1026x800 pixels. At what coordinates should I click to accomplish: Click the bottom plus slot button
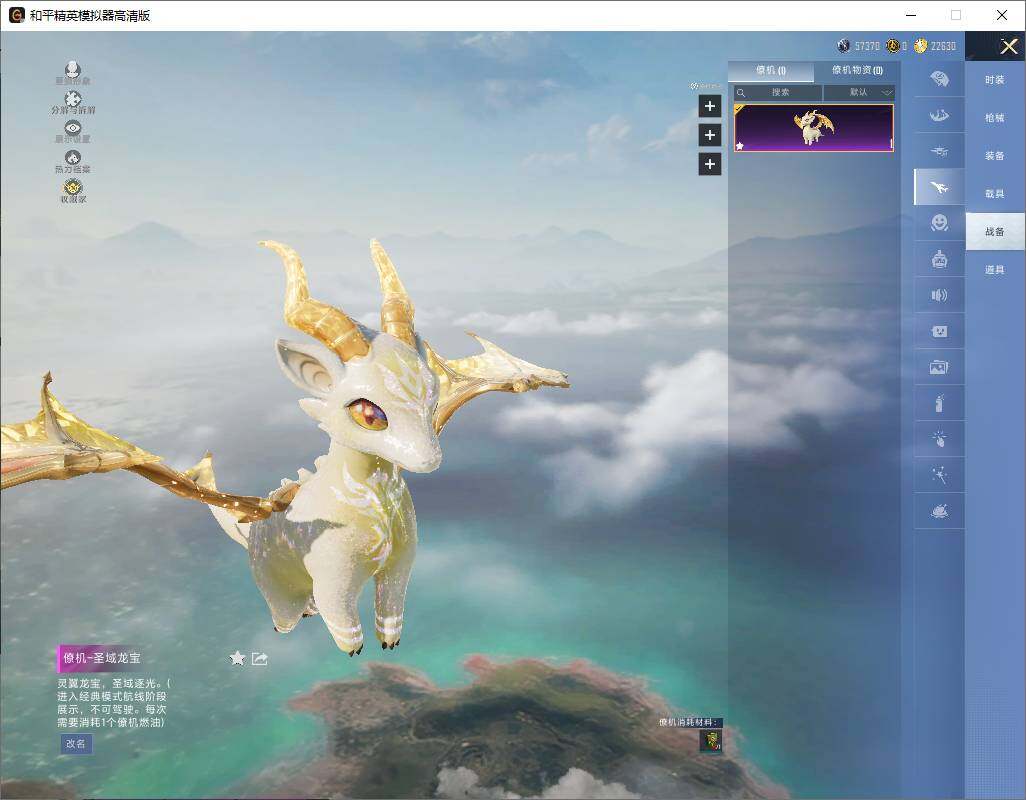[x=710, y=164]
